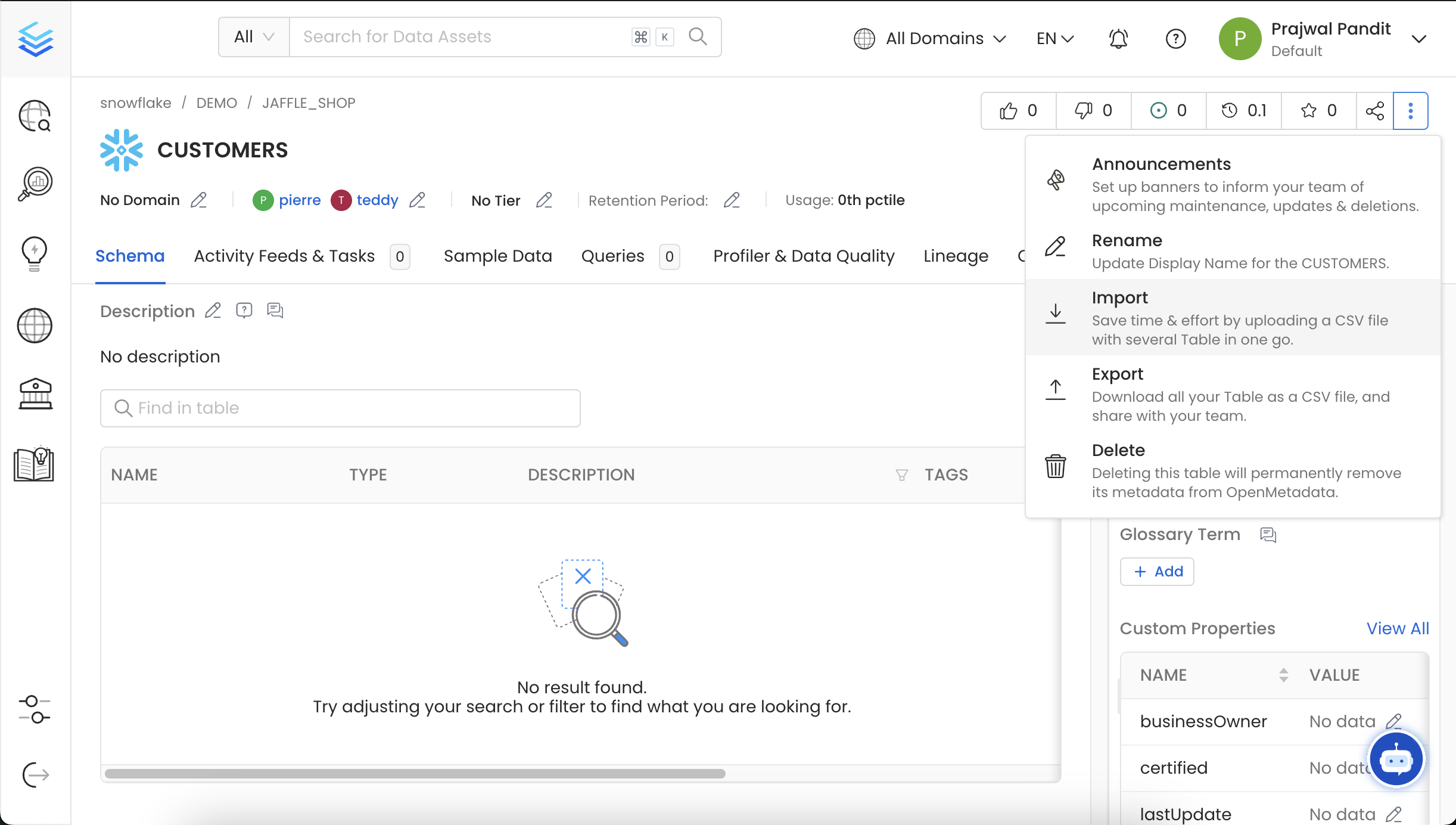1456x825 pixels.
Task: Click the Data Quality sidebar icon
Action: [x=35, y=184]
